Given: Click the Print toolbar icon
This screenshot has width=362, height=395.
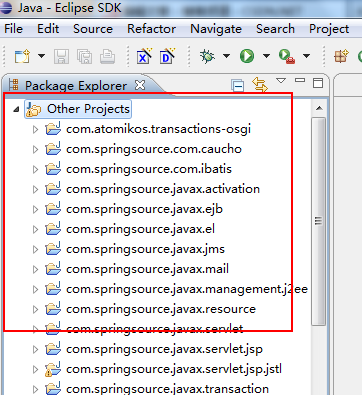Looking at the screenshot, I should coord(107,56).
